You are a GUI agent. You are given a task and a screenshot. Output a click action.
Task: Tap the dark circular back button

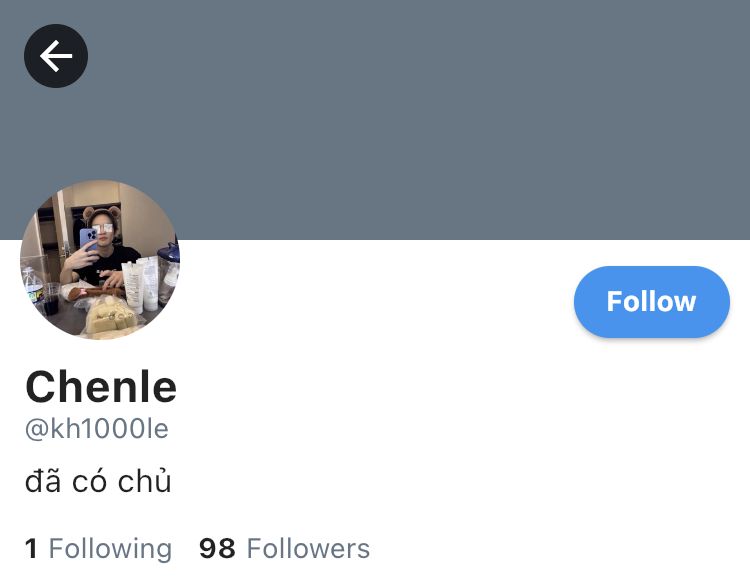coord(56,56)
